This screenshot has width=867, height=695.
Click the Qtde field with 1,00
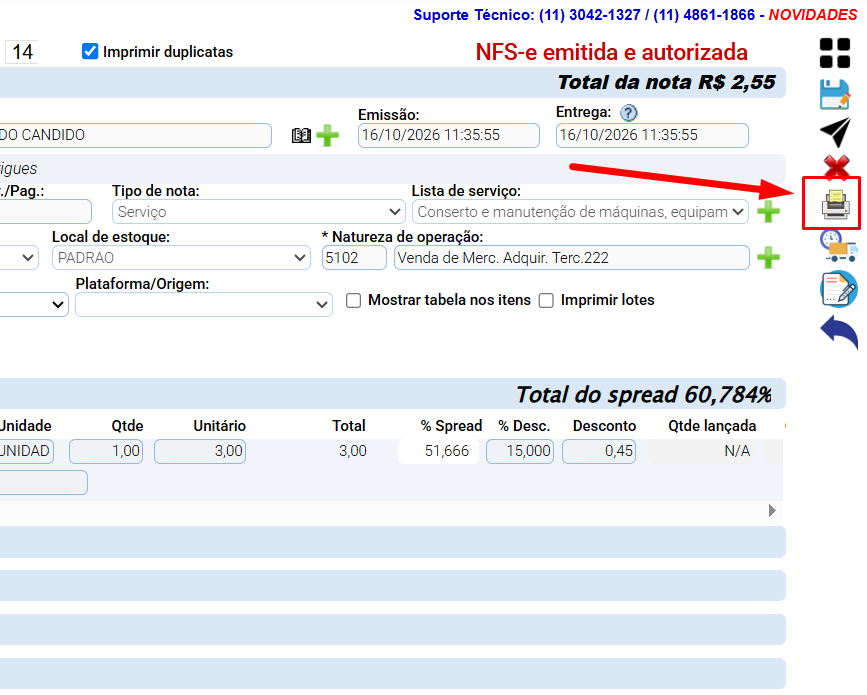click(x=106, y=451)
